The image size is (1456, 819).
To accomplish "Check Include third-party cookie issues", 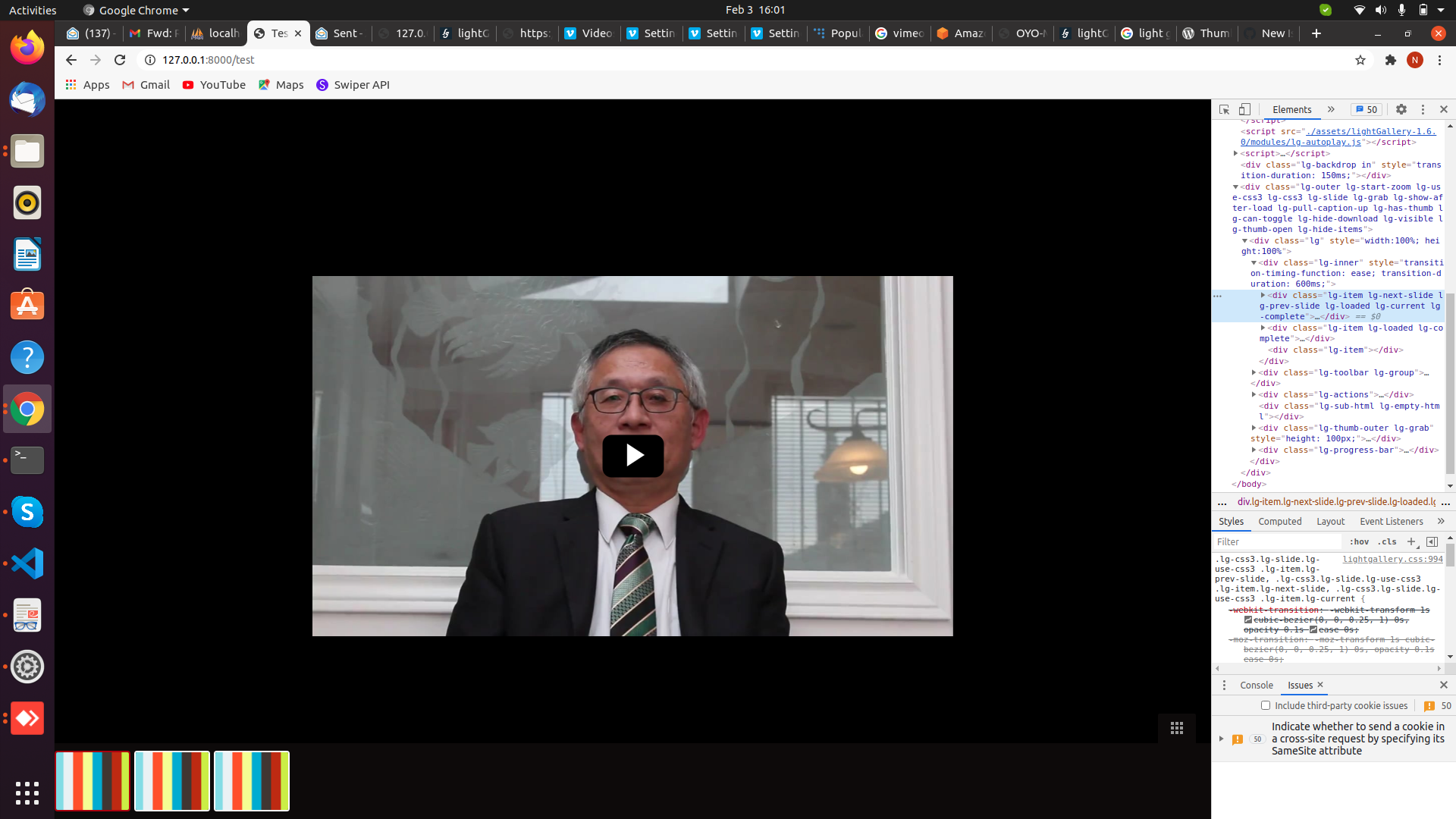I will coord(1265,705).
